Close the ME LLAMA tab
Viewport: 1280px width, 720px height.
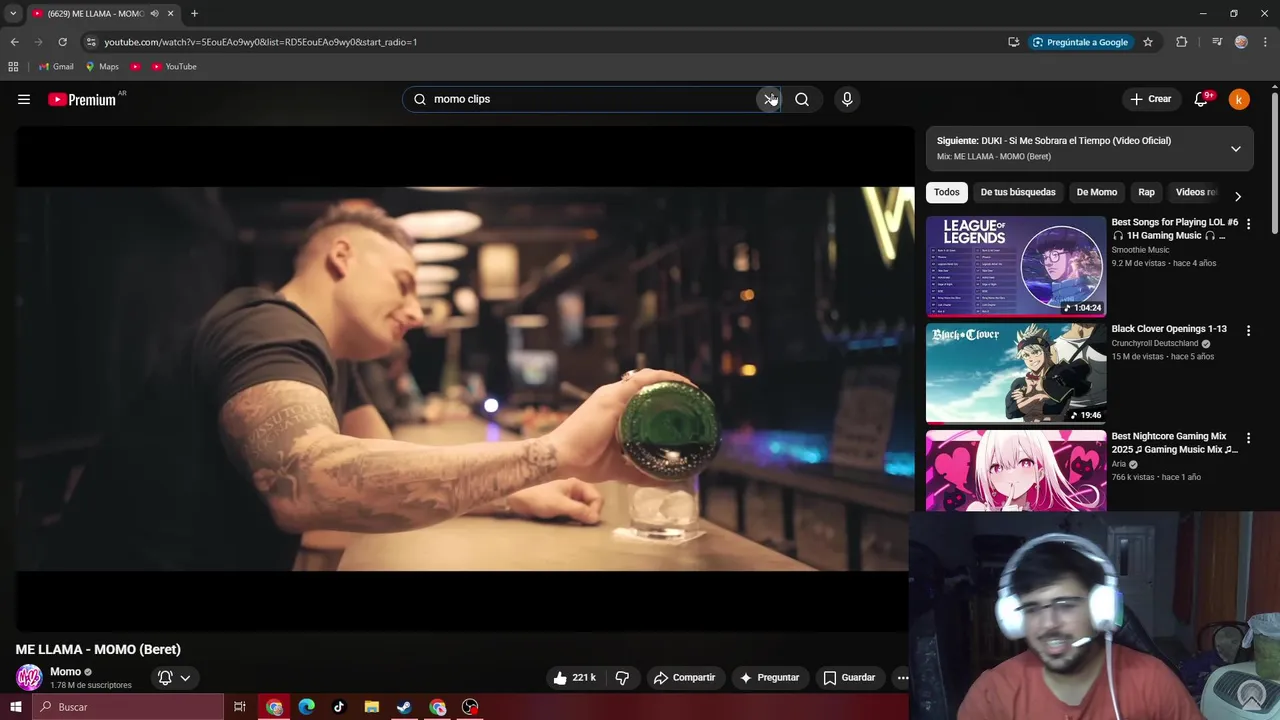170,13
